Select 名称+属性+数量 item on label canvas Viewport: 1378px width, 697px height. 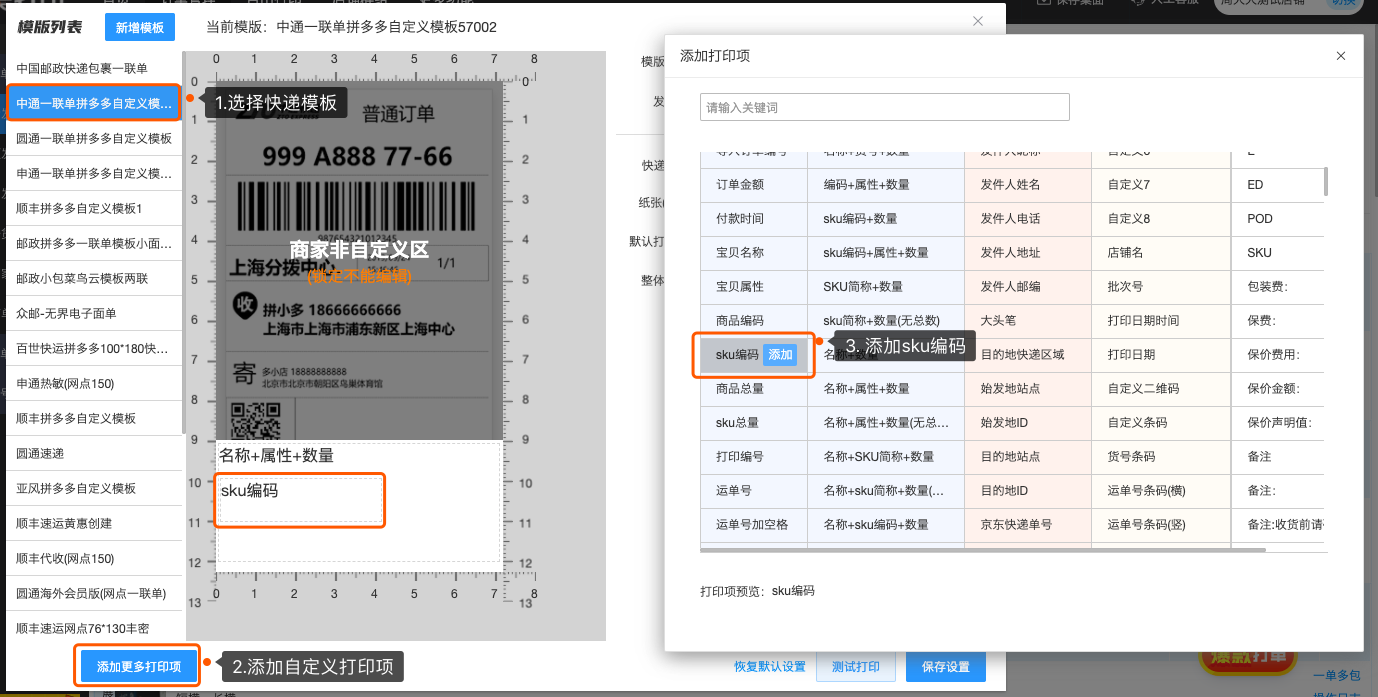pos(277,456)
